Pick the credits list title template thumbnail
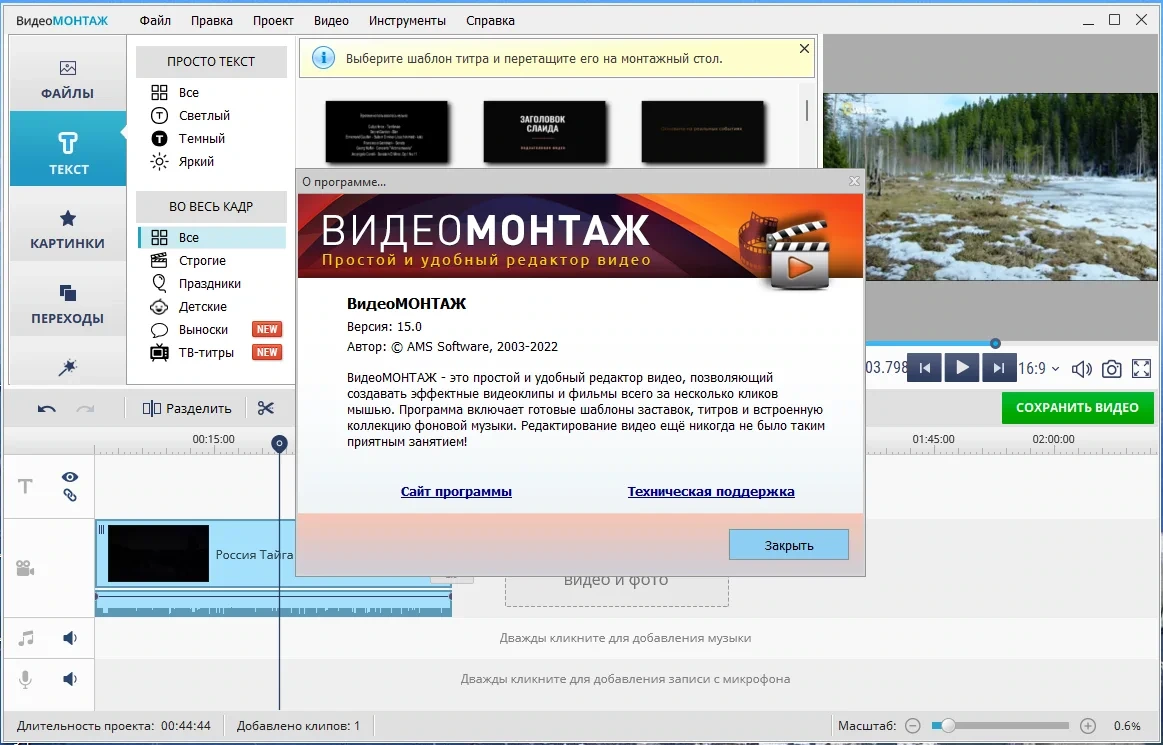 click(386, 131)
